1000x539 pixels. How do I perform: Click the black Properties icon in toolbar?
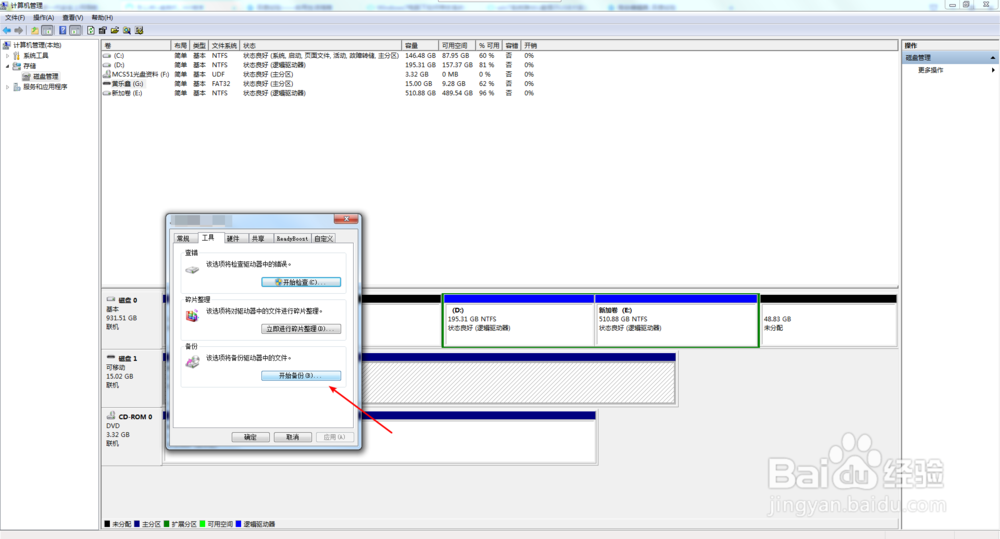click(x=103, y=31)
